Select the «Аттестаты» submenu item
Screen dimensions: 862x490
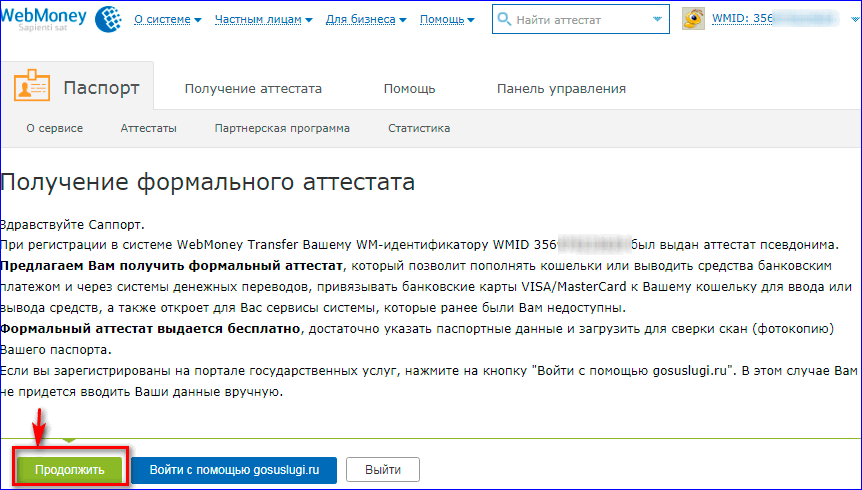click(148, 128)
